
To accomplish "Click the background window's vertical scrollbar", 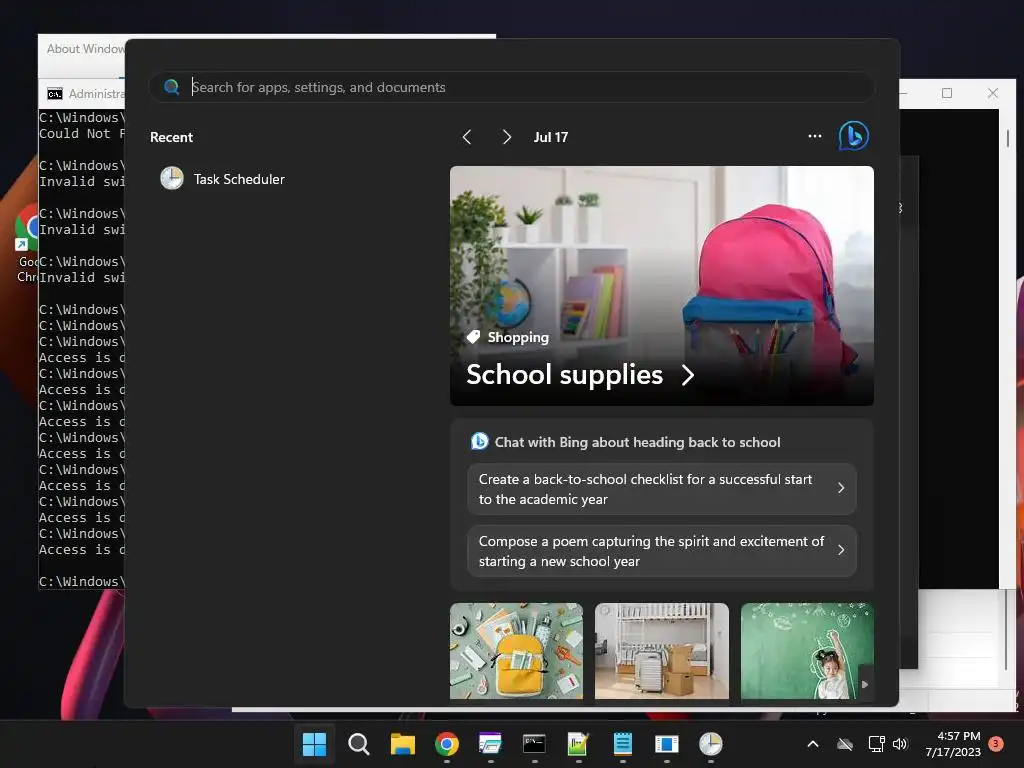I will pyautogui.click(x=1008, y=138).
